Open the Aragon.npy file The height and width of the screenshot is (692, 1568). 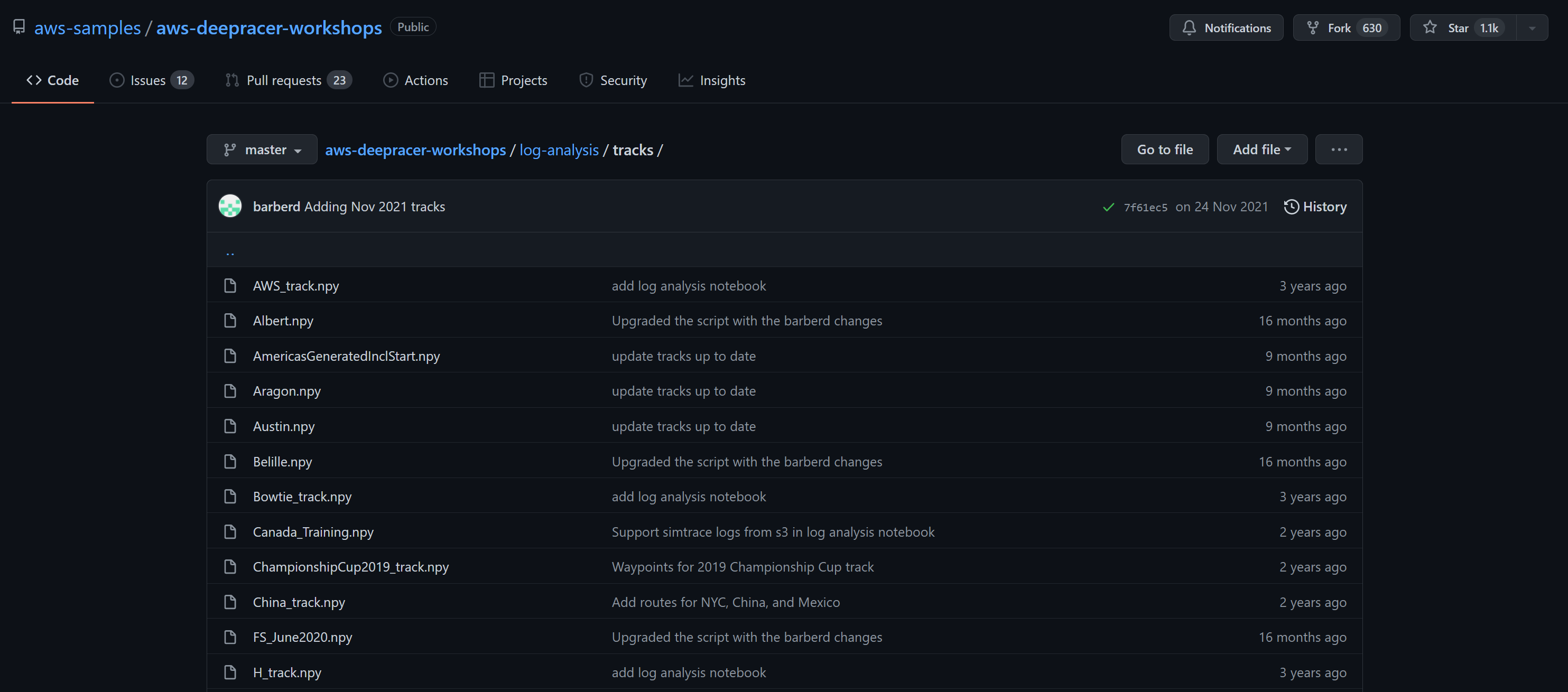click(286, 391)
